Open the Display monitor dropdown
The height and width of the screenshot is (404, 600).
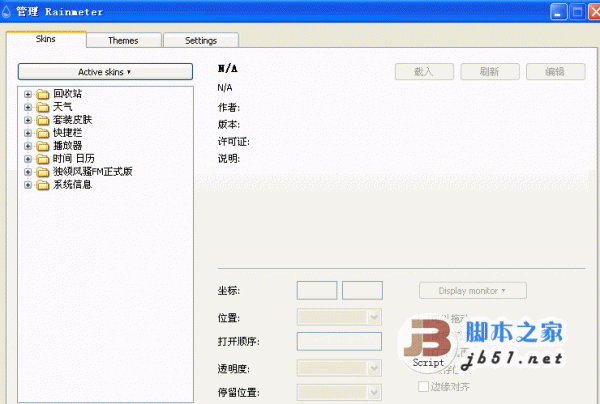coord(473,291)
